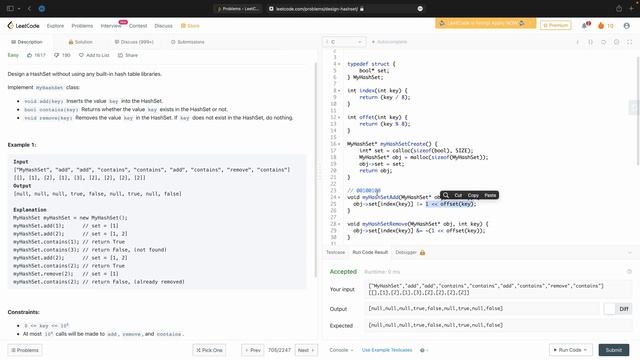This screenshot has height=360, width=640.
Task: Click the LeetCode logo
Action: pyautogui.click(x=23, y=26)
